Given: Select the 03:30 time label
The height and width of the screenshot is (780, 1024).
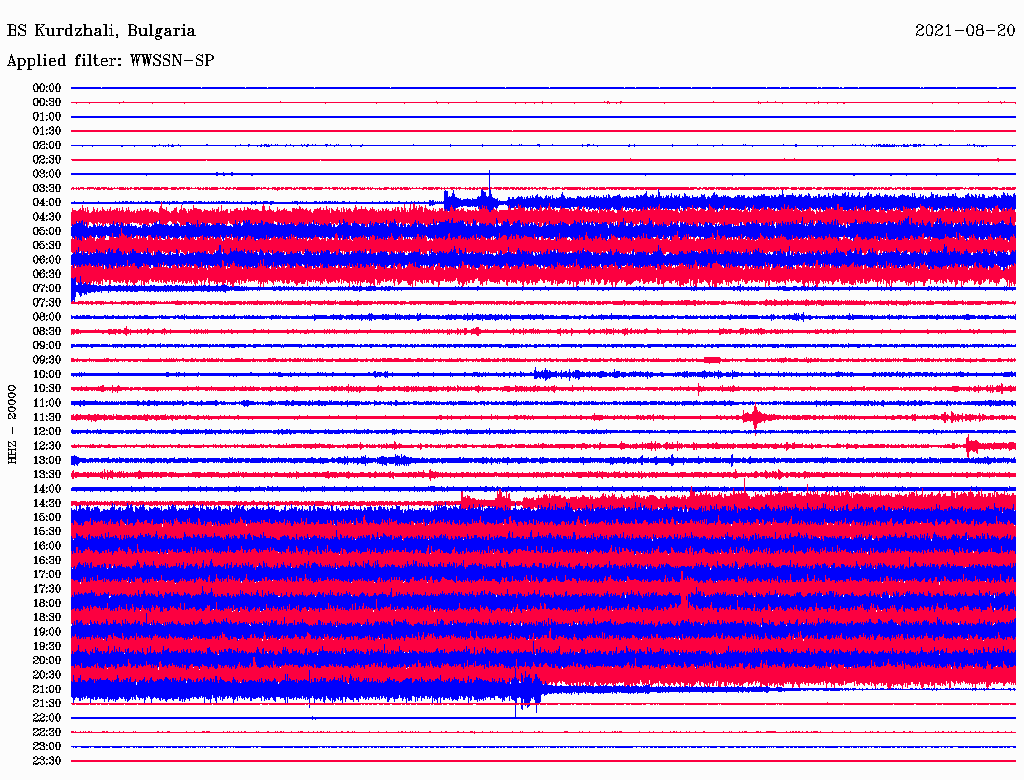Looking at the screenshot, I should [47, 188].
